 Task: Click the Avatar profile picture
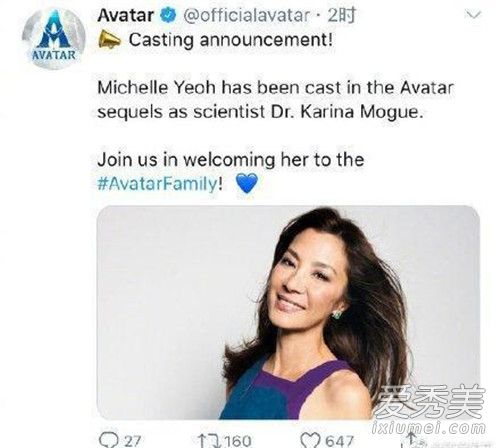(x=54, y=39)
